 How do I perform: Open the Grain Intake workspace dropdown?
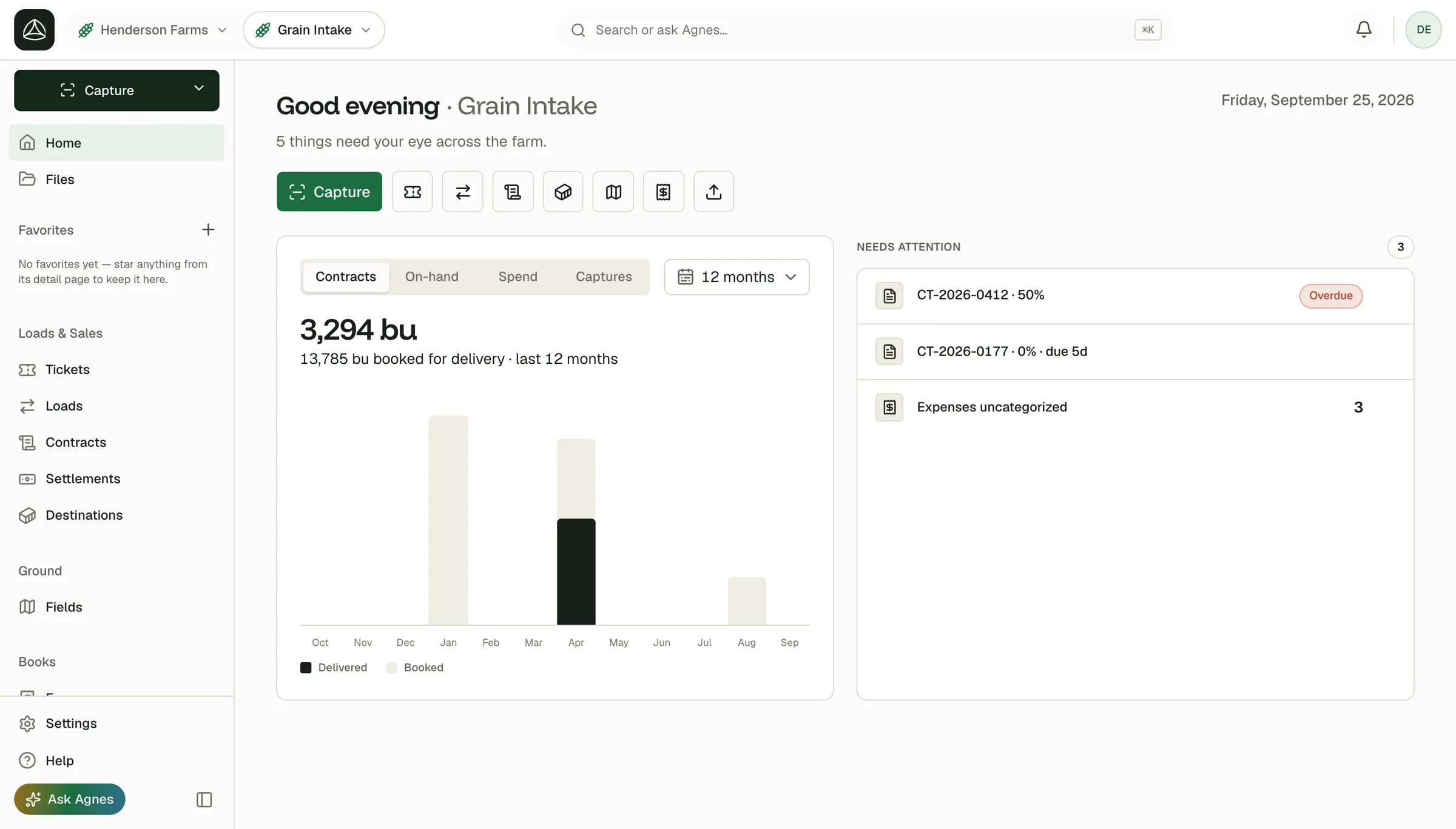pyautogui.click(x=314, y=30)
